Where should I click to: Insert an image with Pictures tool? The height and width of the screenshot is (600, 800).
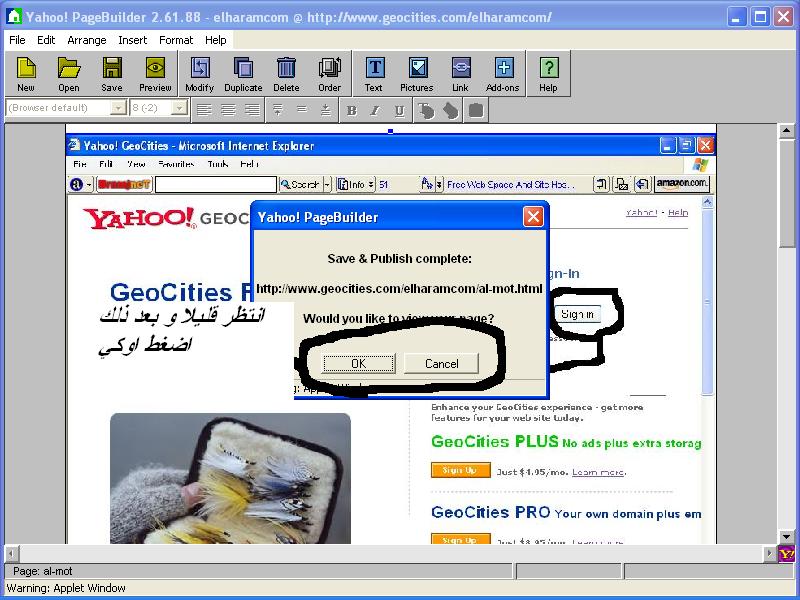(417, 74)
